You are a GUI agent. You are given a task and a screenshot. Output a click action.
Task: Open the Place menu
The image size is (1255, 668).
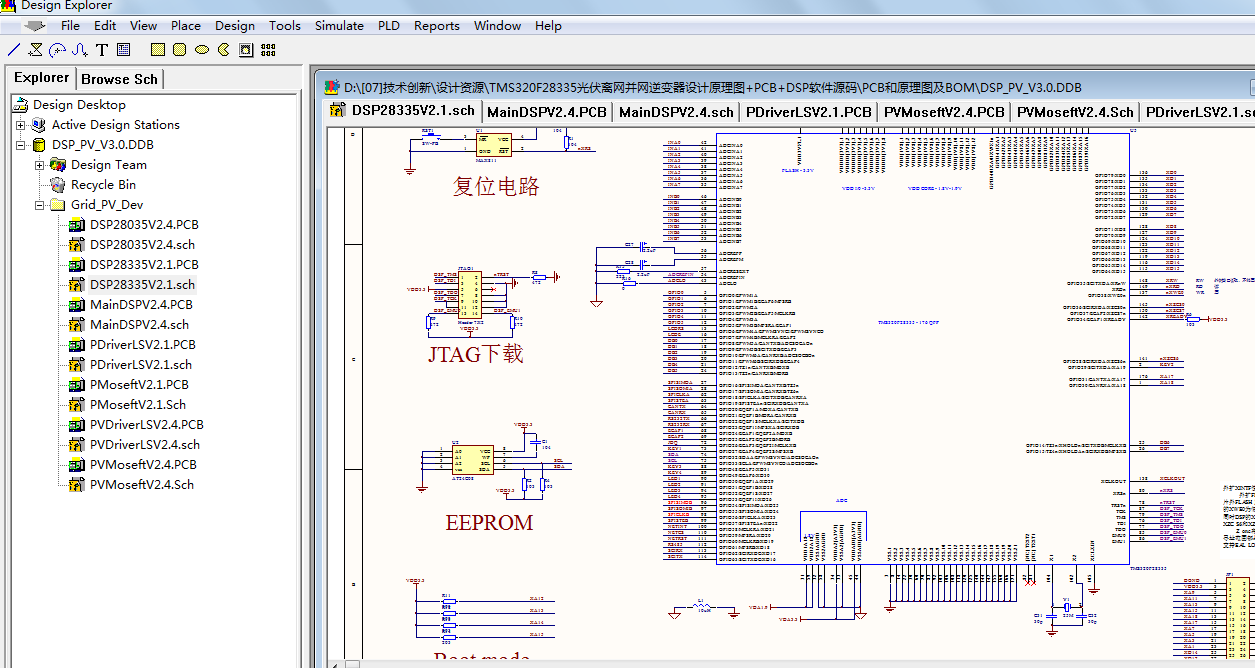[186, 26]
